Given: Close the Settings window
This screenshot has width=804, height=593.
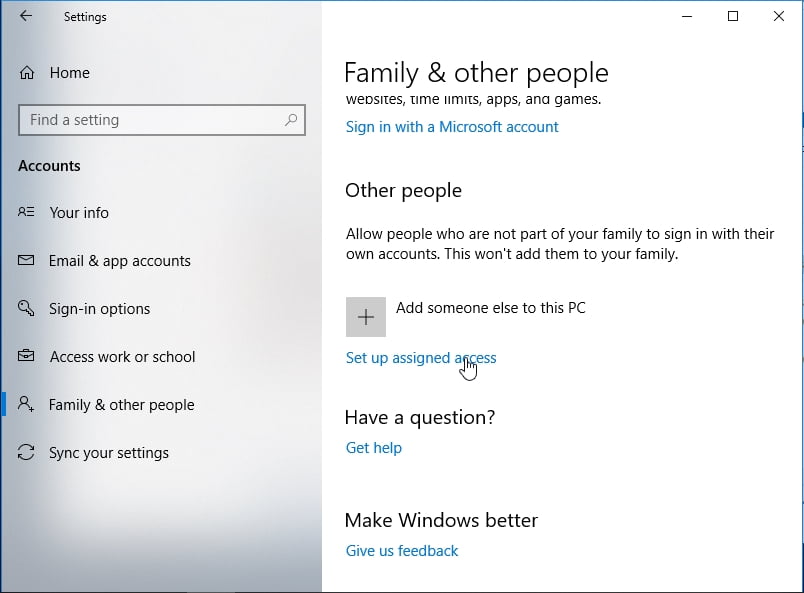Looking at the screenshot, I should point(779,17).
